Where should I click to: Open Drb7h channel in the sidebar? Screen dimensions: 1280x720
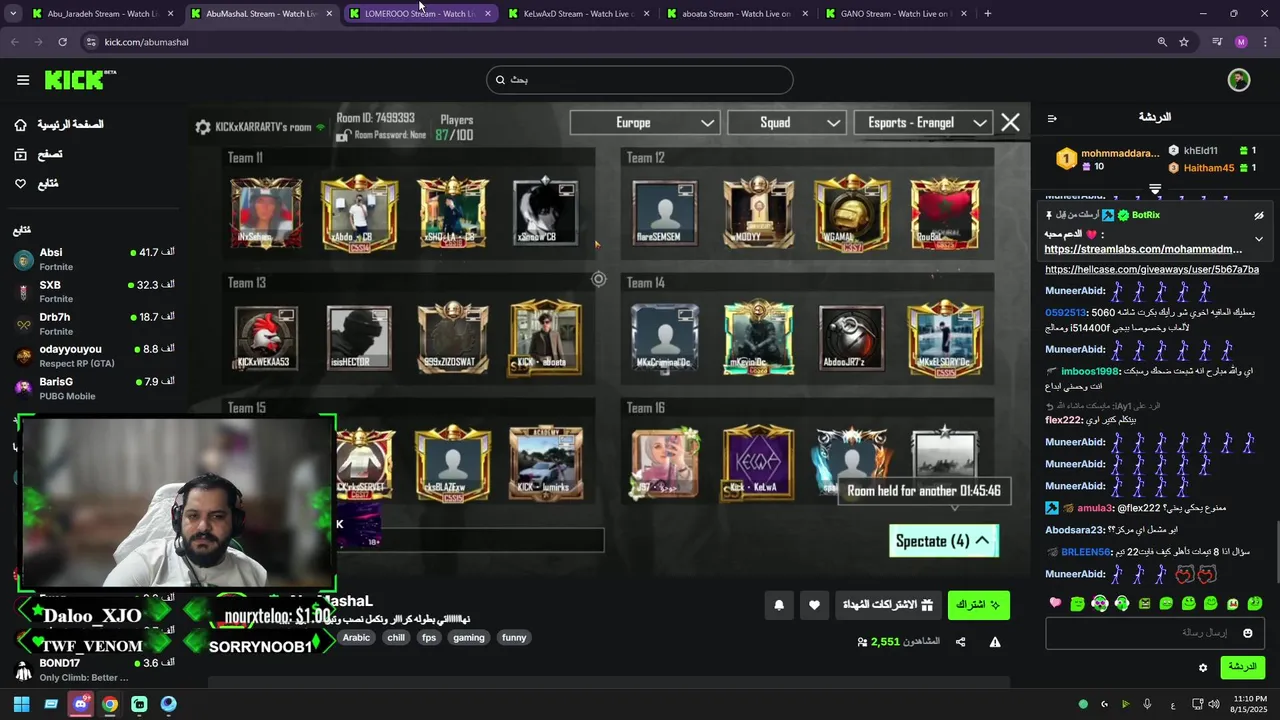94,323
